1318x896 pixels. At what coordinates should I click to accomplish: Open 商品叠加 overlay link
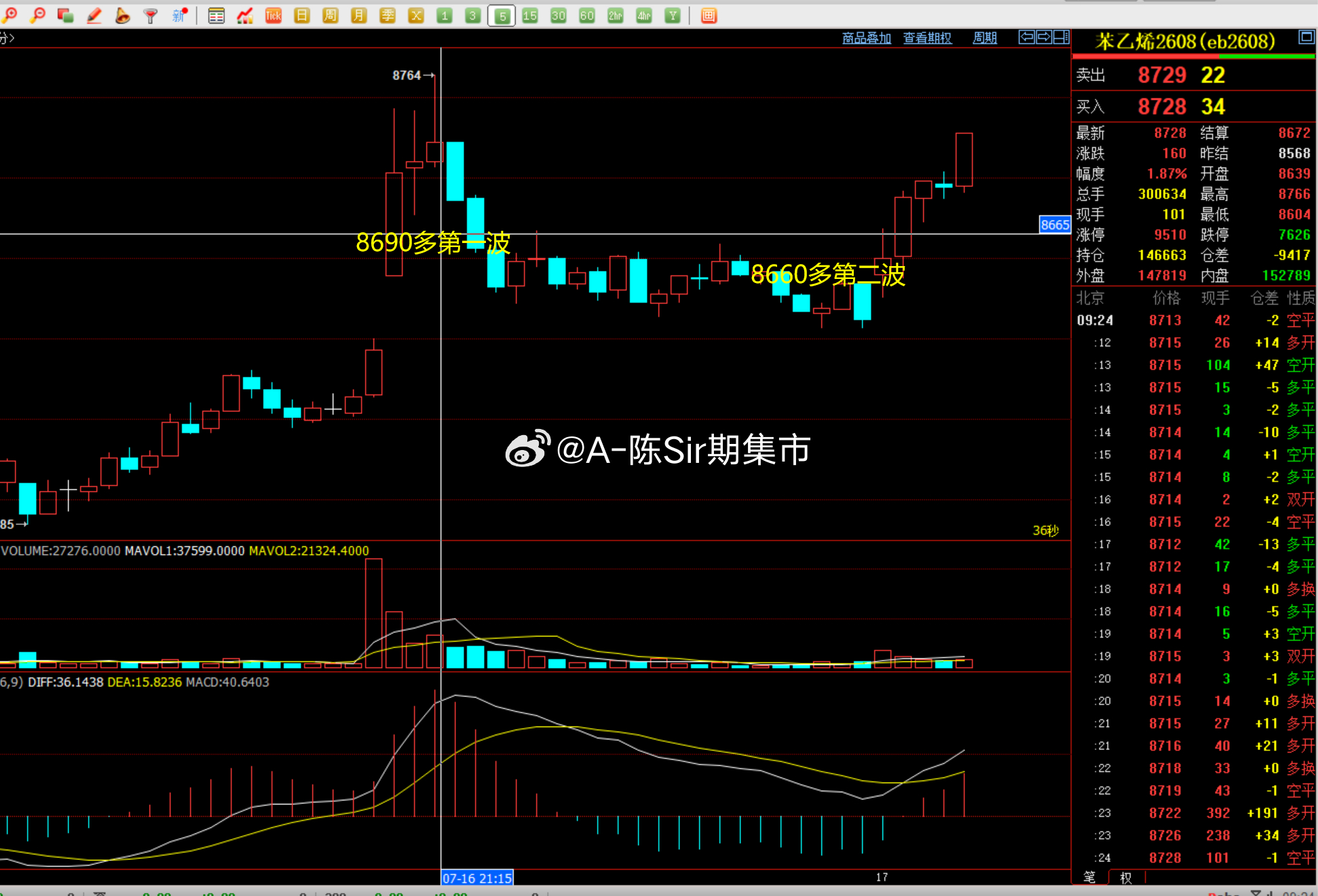(867, 38)
